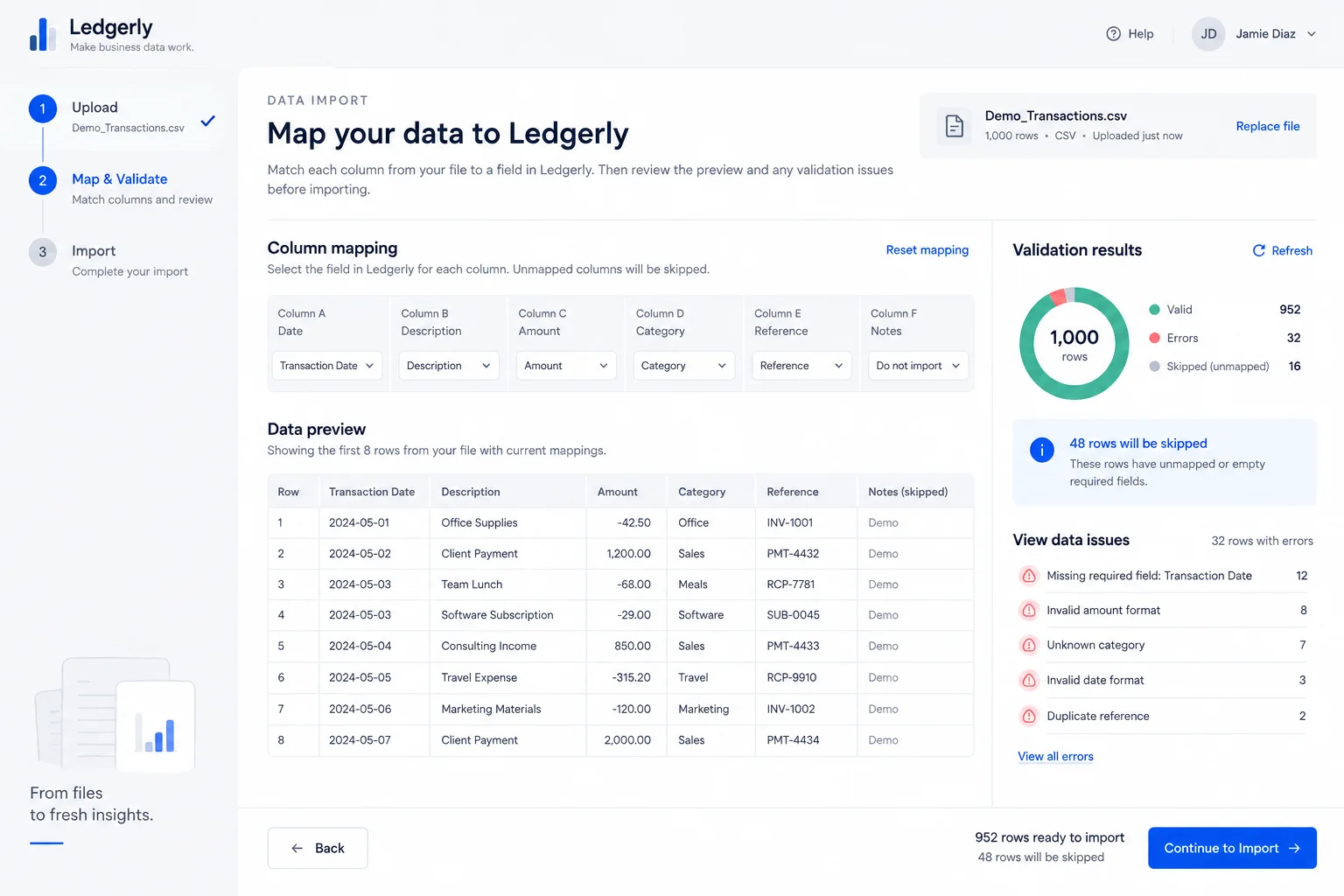Open the Transaction Date mapping dropdown
The height and width of the screenshot is (896, 1344).
[x=326, y=366]
